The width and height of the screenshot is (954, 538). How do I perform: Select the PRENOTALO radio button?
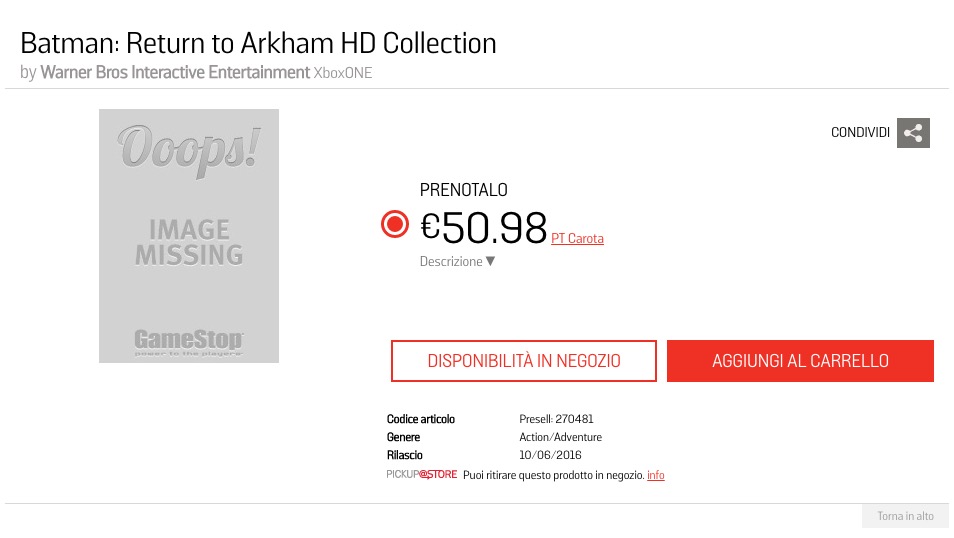[395, 224]
